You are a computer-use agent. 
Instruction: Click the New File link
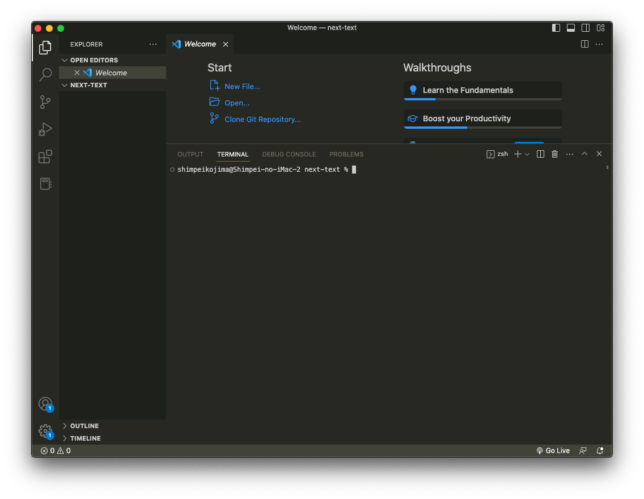(242, 86)
